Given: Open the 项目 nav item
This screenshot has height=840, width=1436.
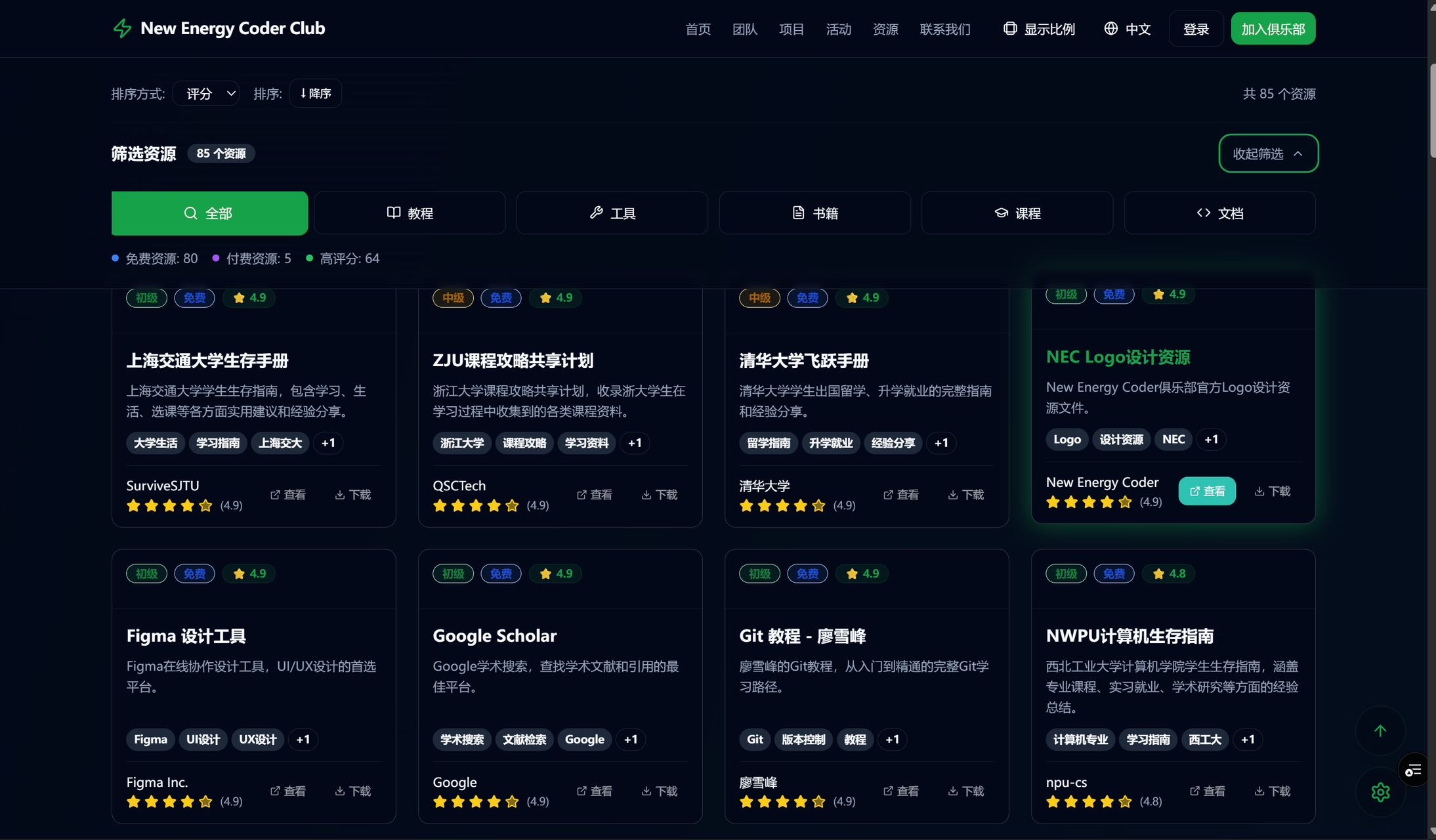Looking at the screenshot, I should 792,29.
